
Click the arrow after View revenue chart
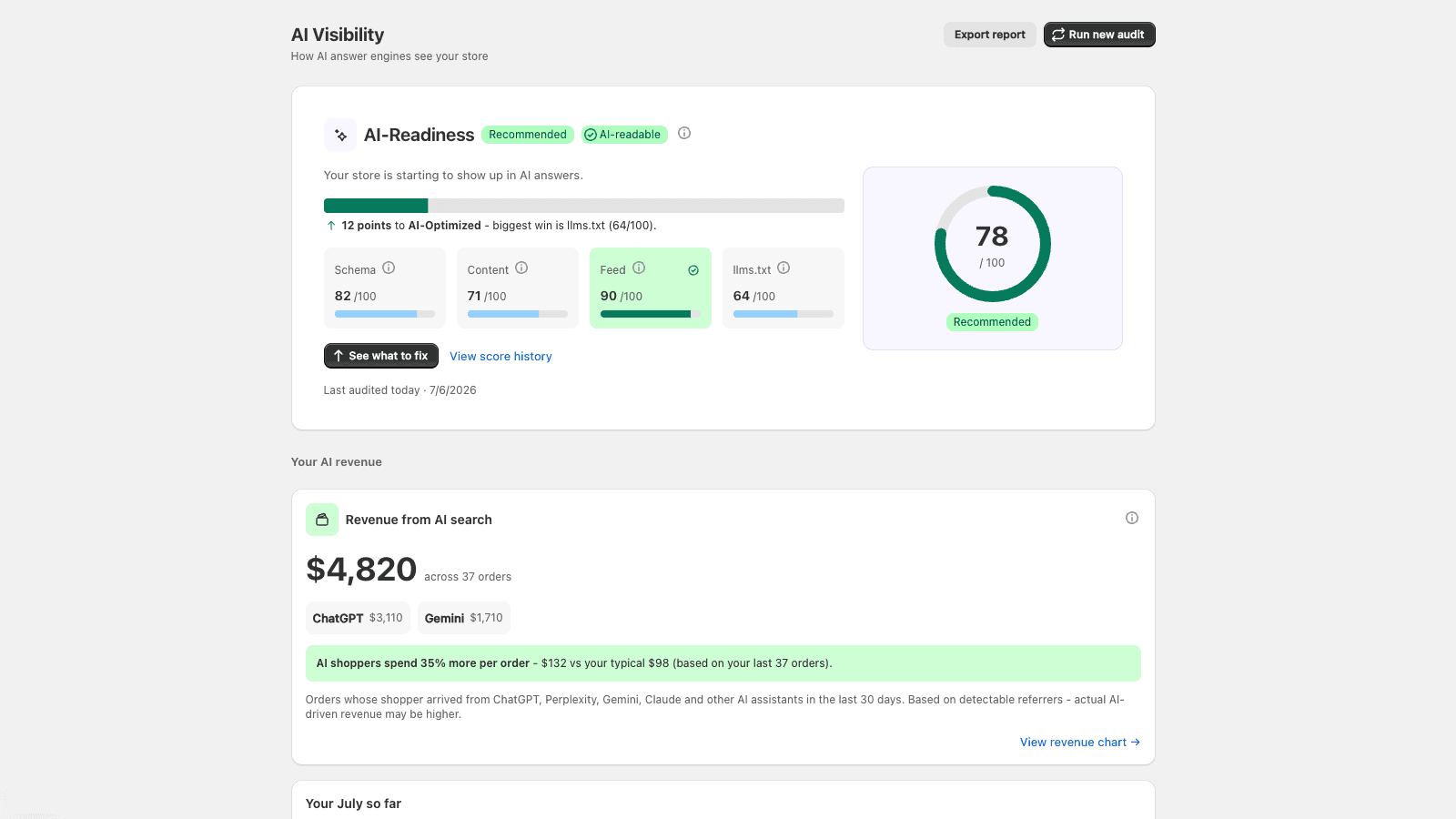(1135, 743)
